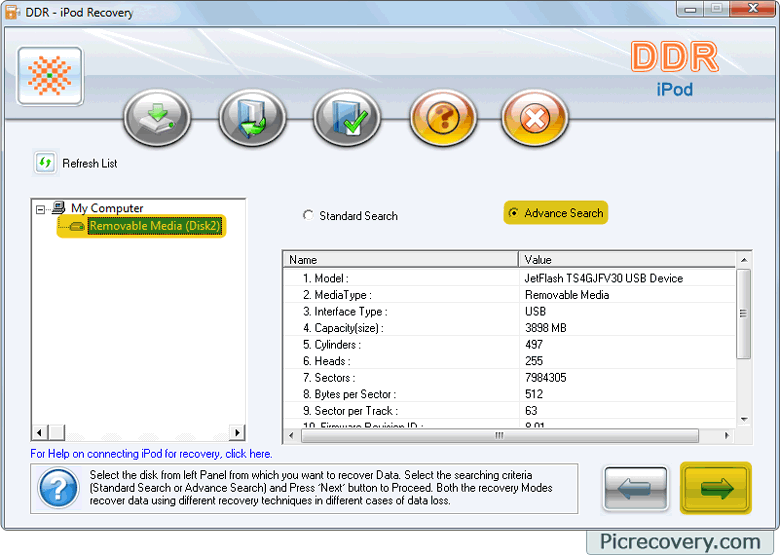Click the tree panel's left scroll arrow
Image resolution: width=780 pixels, height=555 pixels.
point(40,432)
